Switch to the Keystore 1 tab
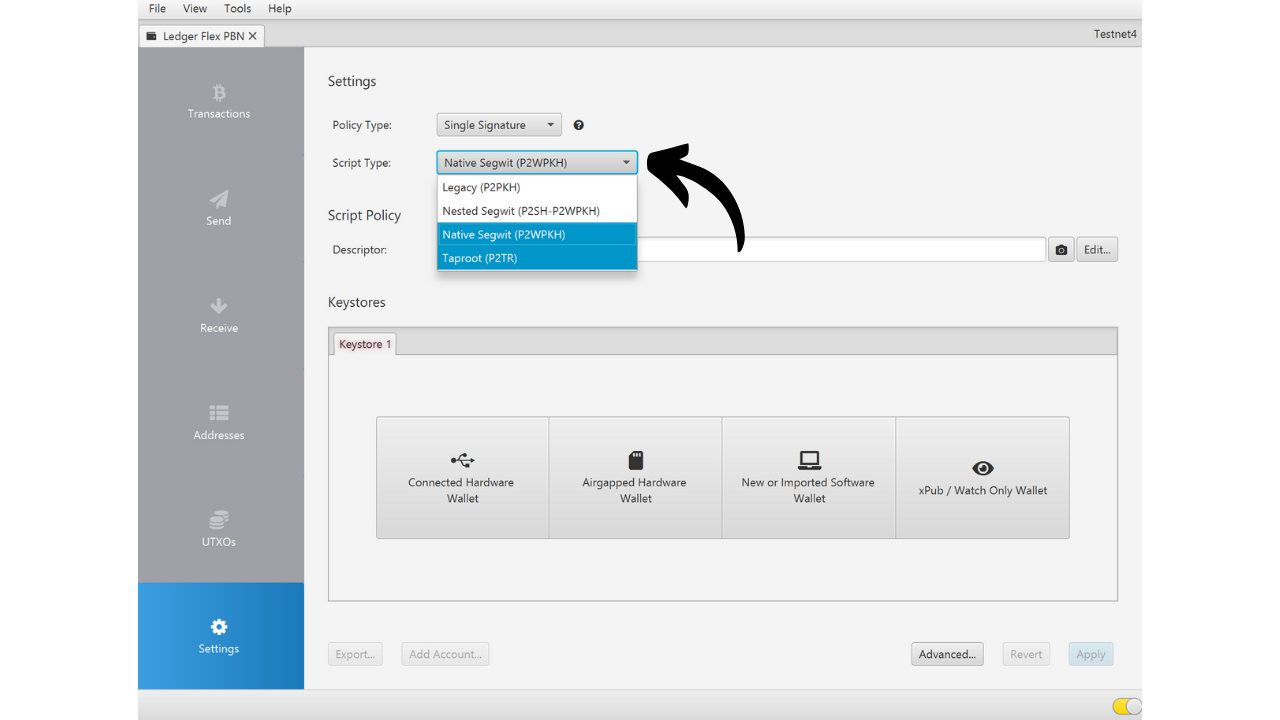 point(365,344)
